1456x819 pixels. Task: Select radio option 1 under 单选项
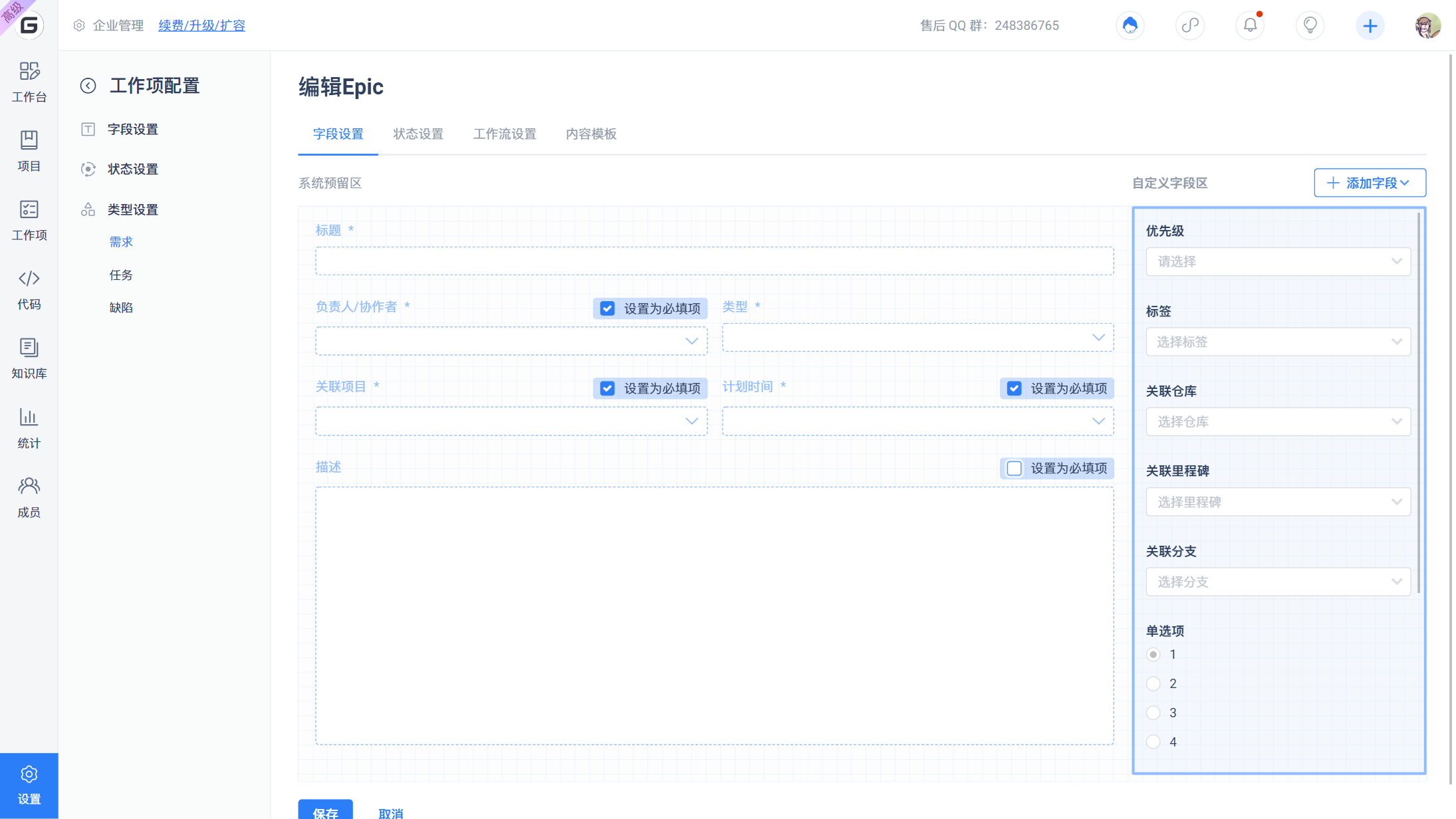(x=1153, y=655)
